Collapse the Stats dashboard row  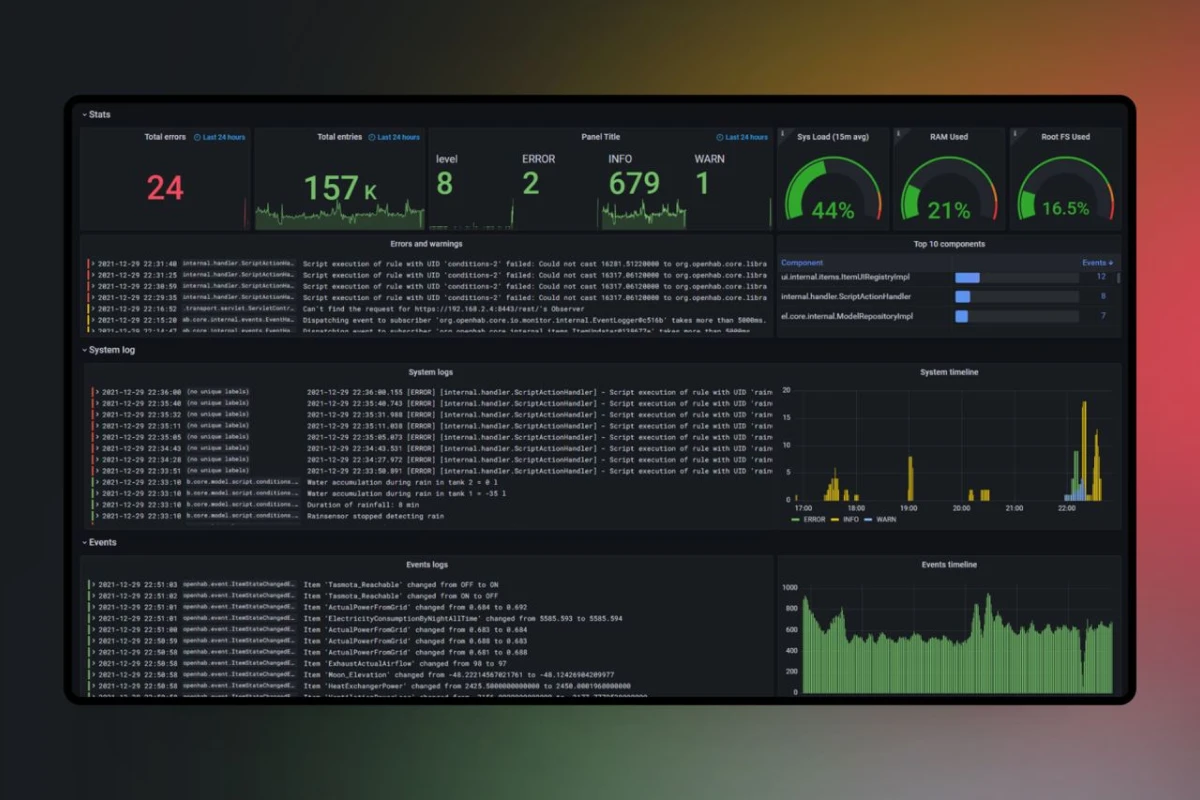coord(96,115)
